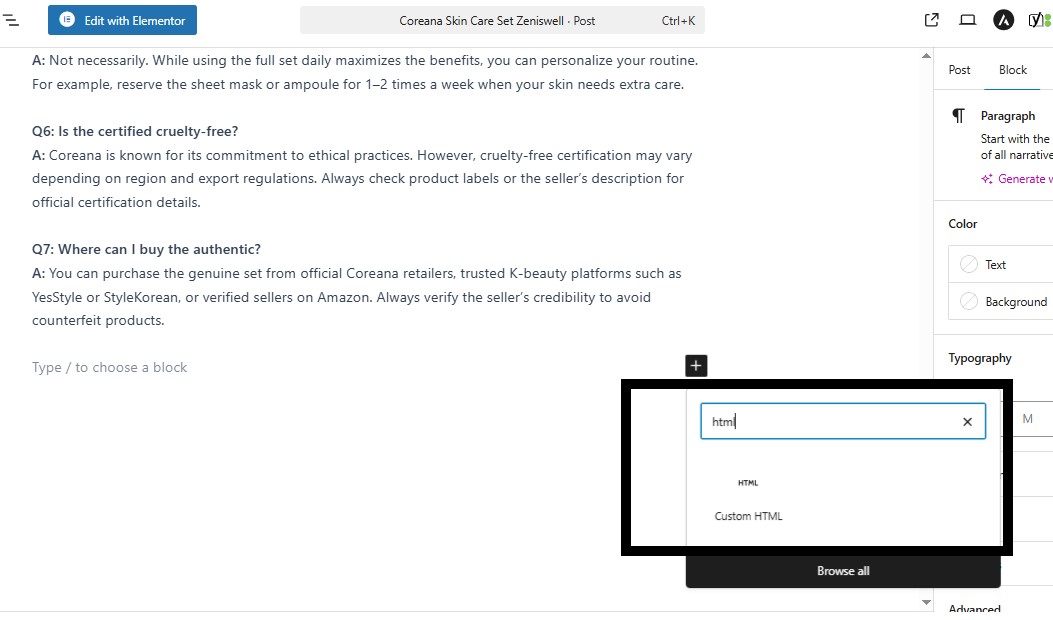Open the Astra settings icon

click(x=1003, y=20)
